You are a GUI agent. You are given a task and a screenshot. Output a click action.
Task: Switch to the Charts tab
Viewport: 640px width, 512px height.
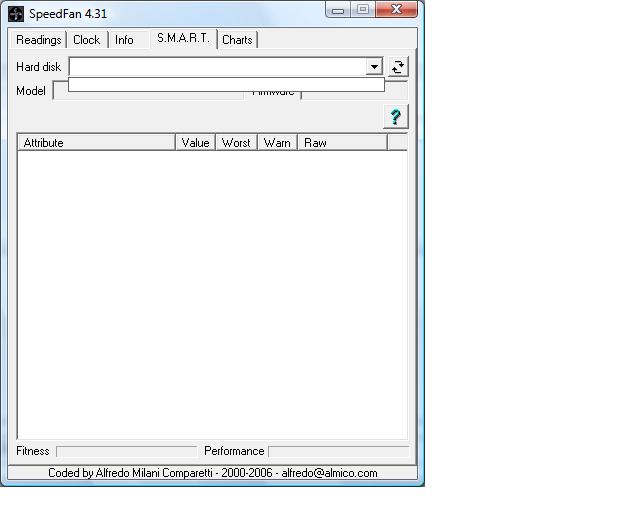(238, 40)
